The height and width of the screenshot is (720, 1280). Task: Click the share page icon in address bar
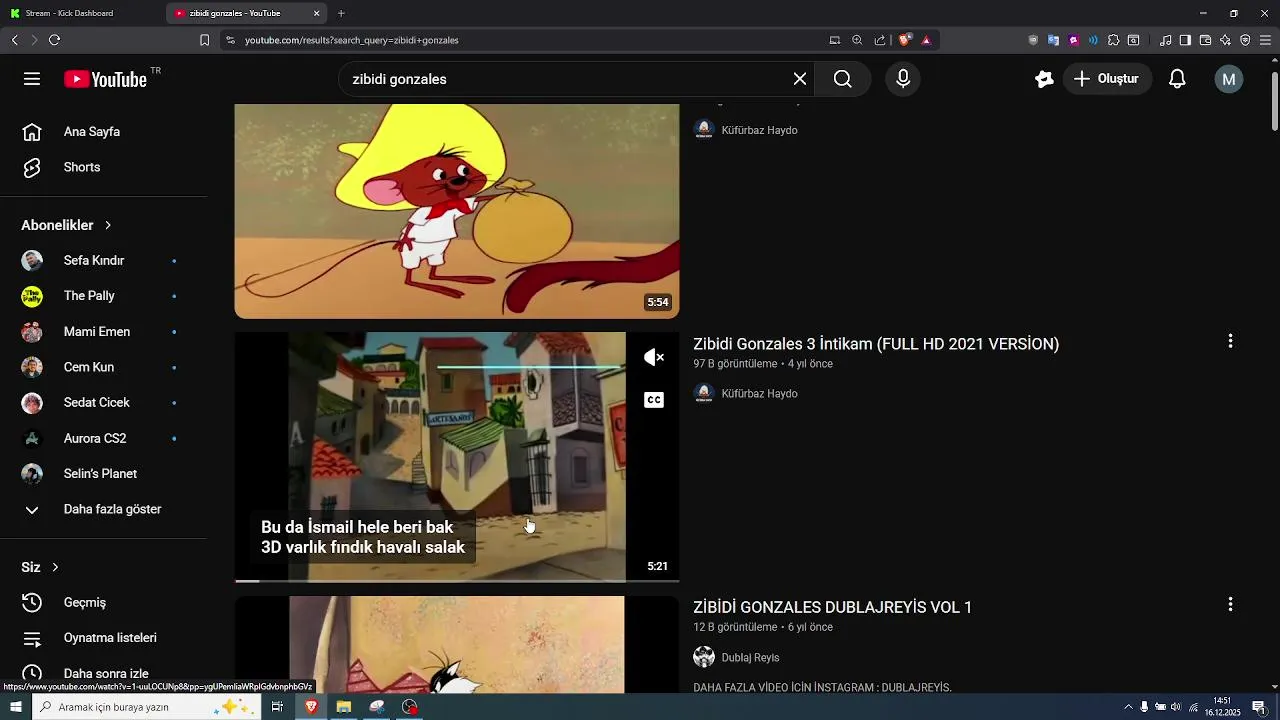880,40
